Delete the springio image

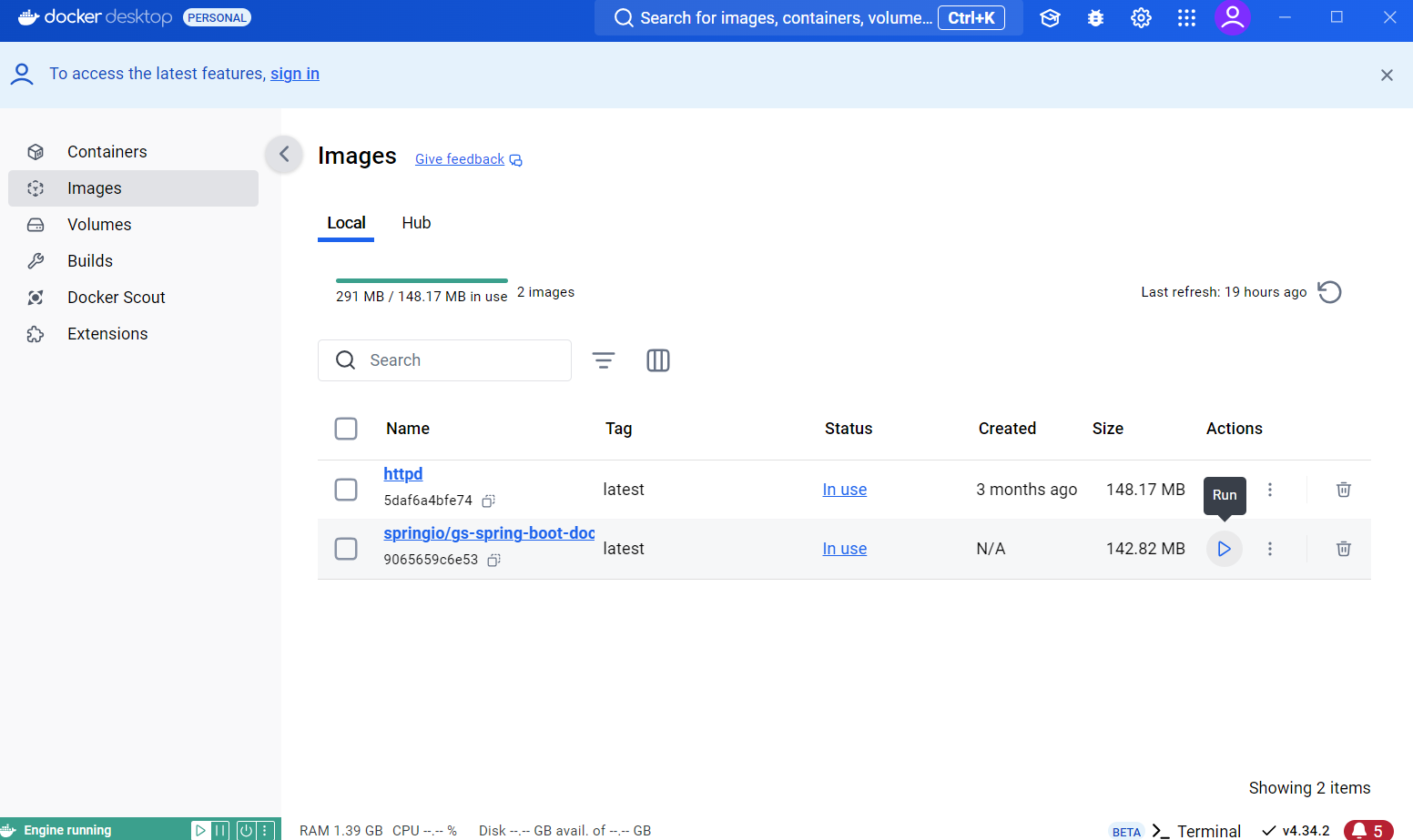point(1343,549)
